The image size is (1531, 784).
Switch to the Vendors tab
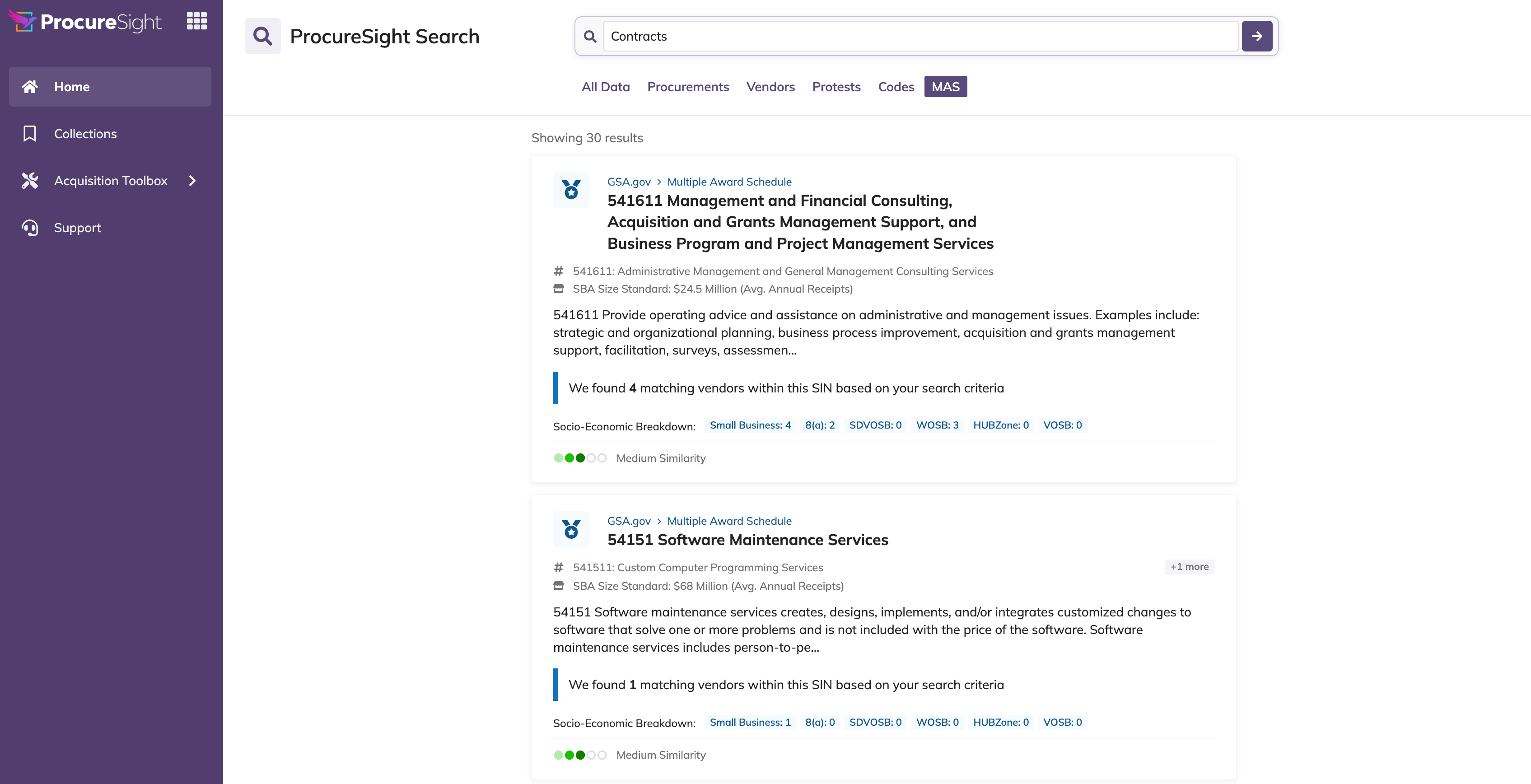(770, 87)
